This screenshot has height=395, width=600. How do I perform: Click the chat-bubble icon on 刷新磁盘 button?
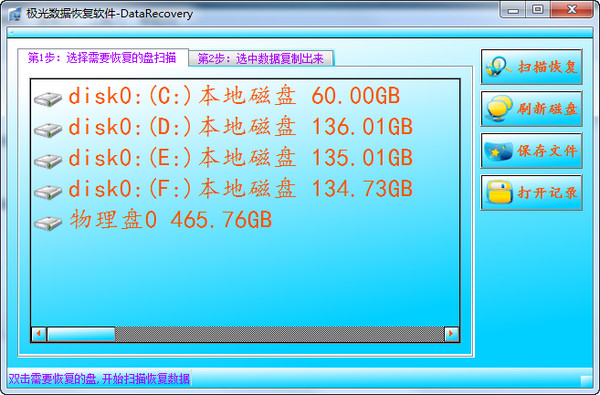click(x=499, y=109)
